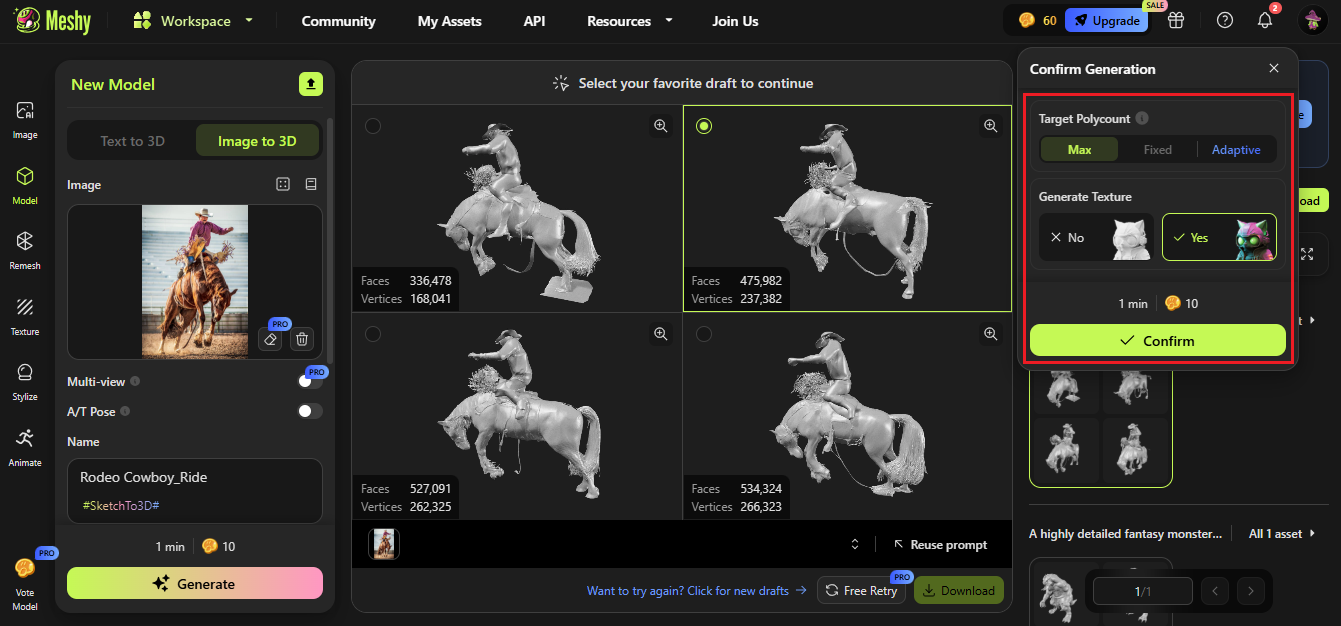This screenshot has height=626, width=1341.
Task: Toggle the Multi-view switch
Action: (307, 381)
